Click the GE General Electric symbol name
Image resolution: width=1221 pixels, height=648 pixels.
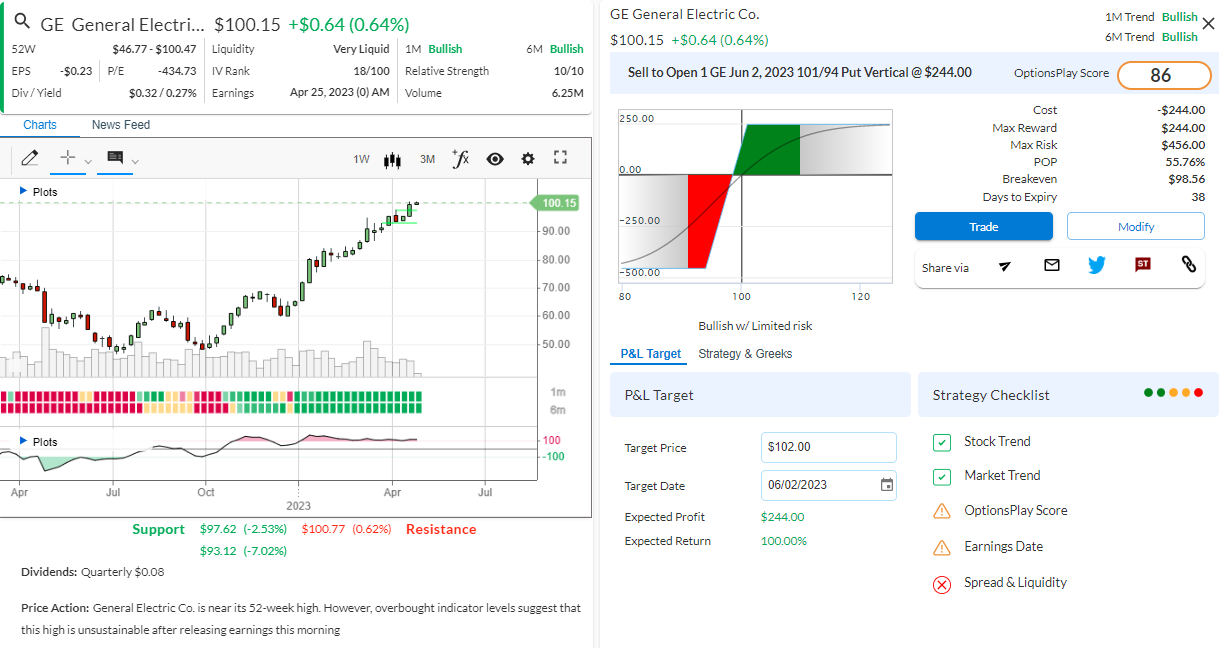tap(122, 24)
